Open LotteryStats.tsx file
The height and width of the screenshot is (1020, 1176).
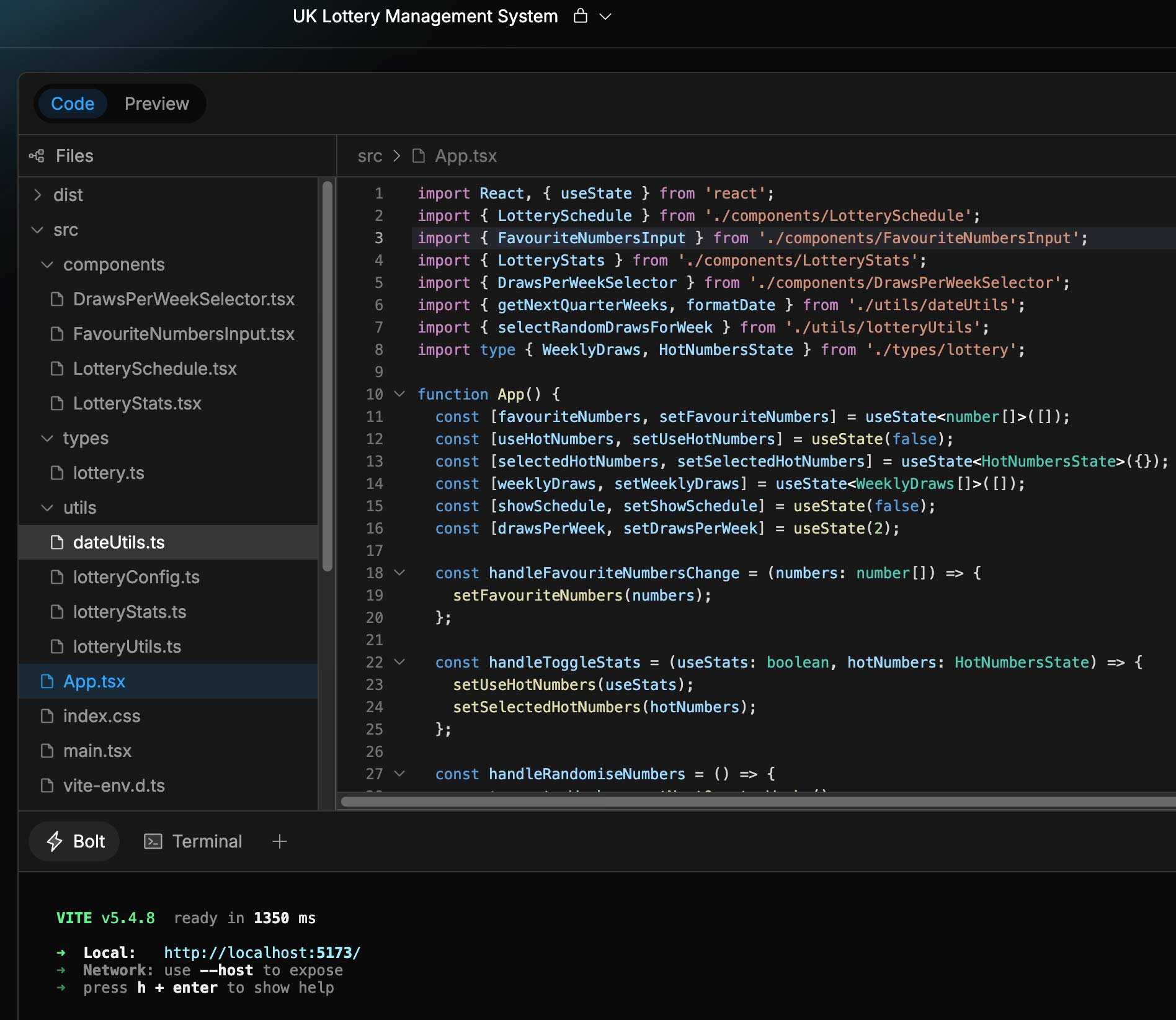point(168,403)
